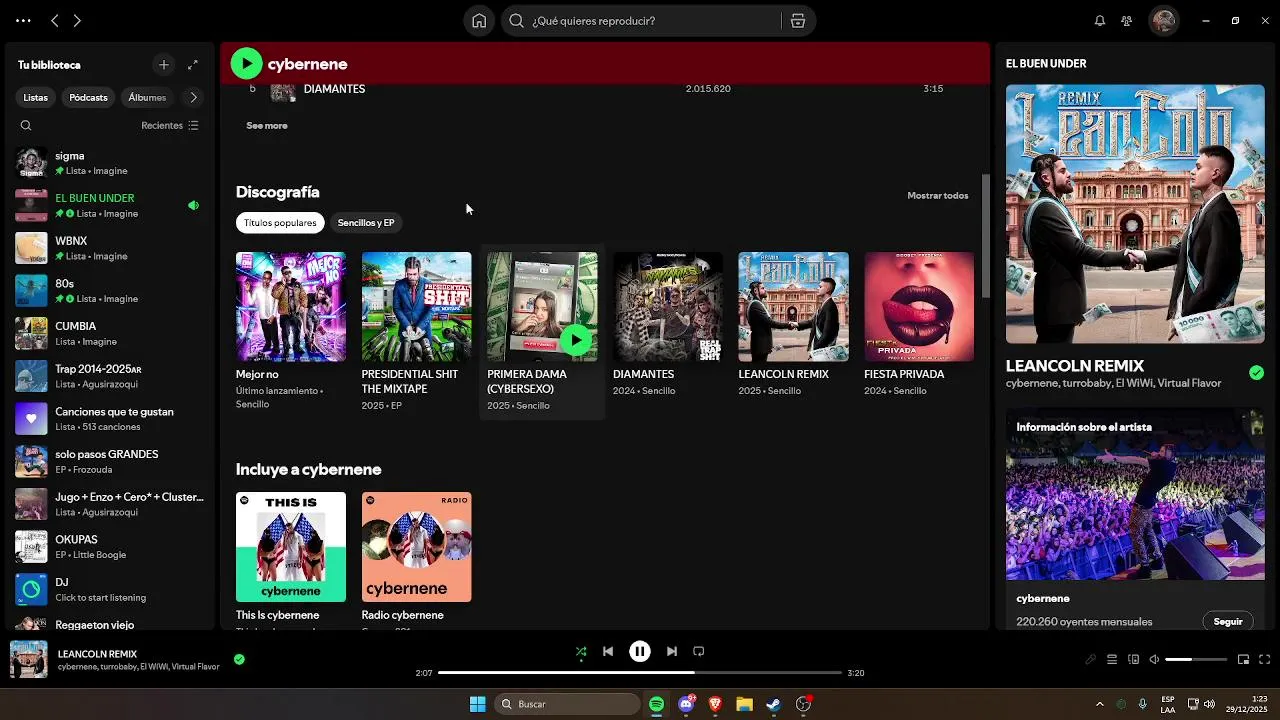Open the play queue
Image resolution: width=1280 pixels, height=720 pixels.
click(1111, 660)
